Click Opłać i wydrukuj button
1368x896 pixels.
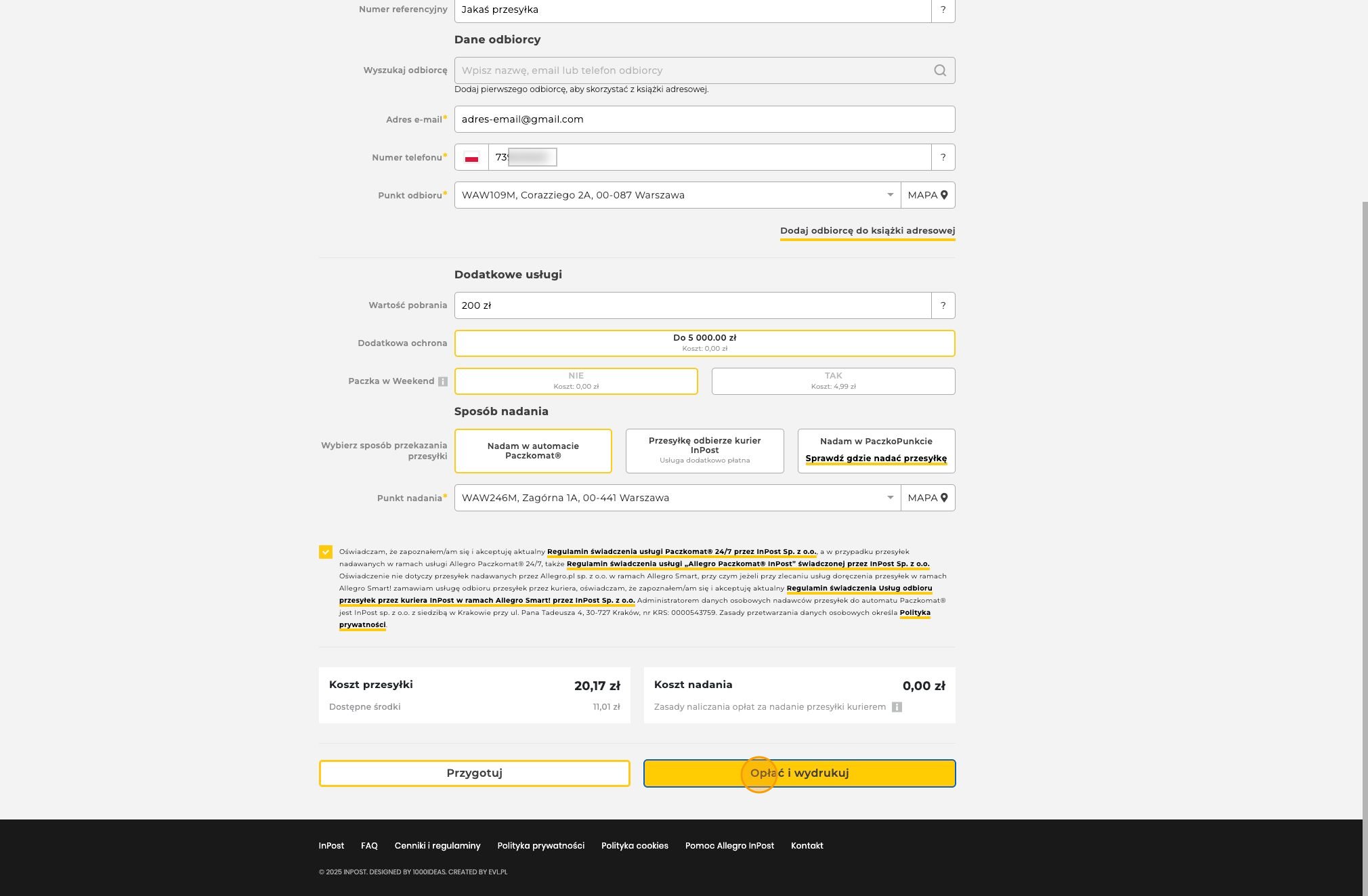click(800, 773)
